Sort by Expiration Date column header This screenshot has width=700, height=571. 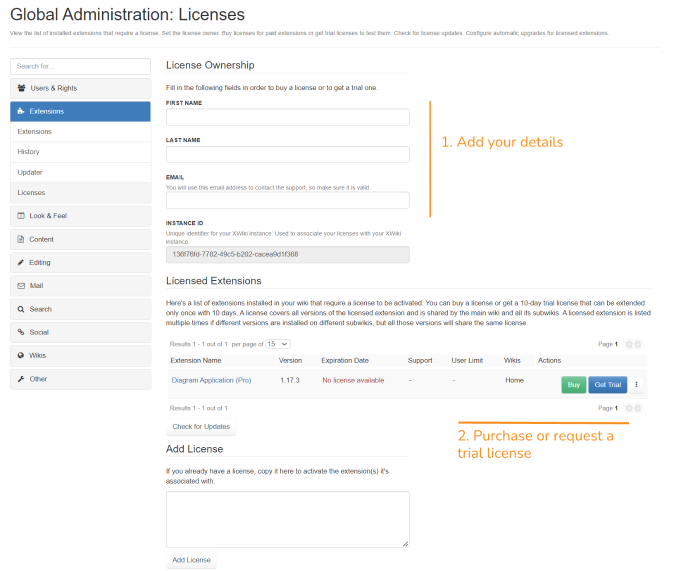coord(345,360)
